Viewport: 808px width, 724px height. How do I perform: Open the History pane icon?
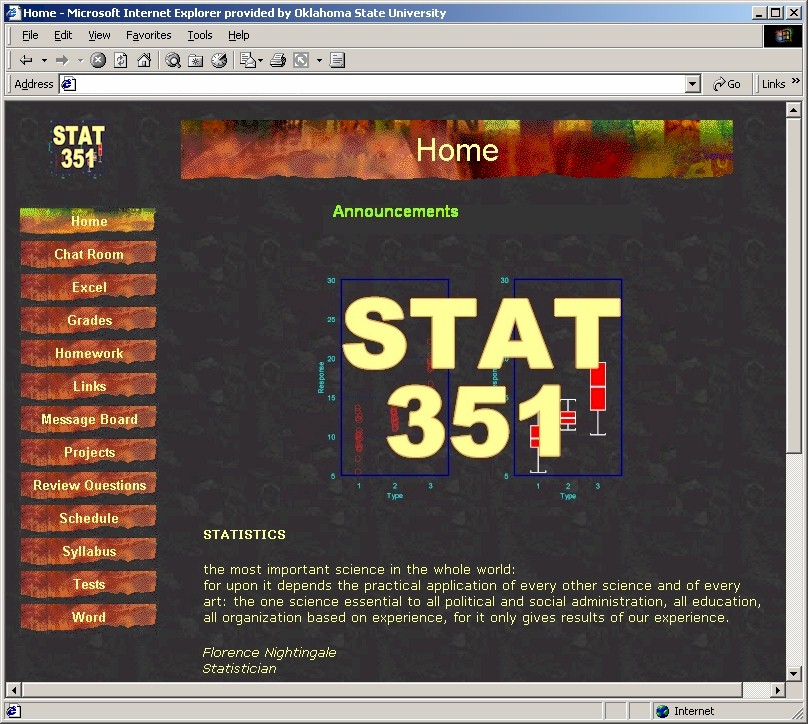pyautogui.click(x=218, y=60)
